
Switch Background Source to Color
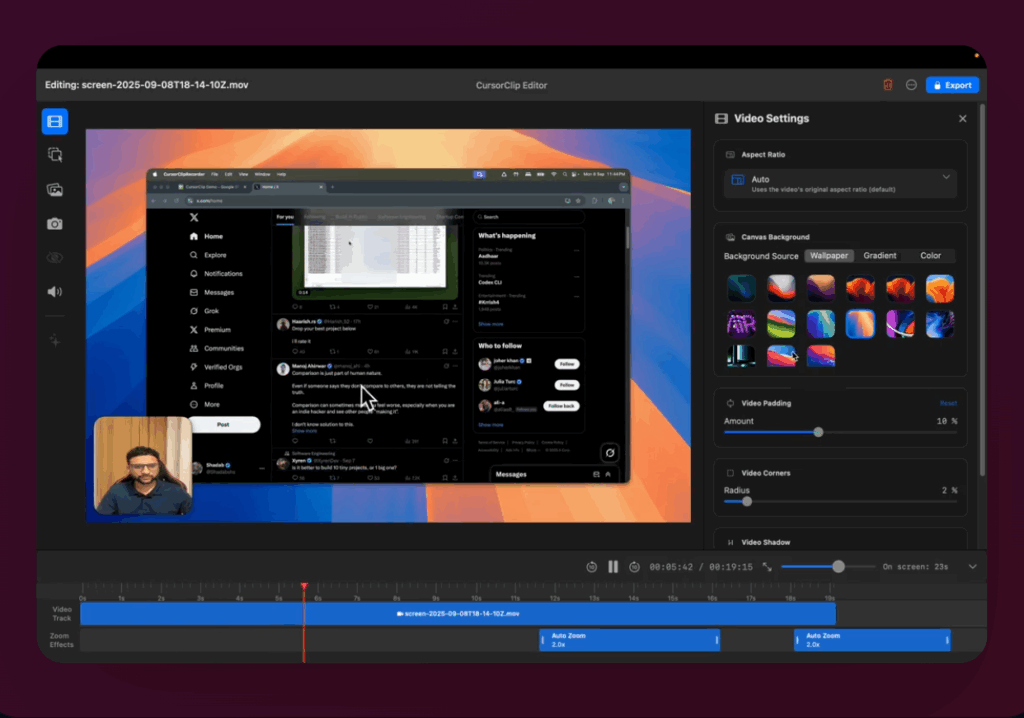[x=930, y=255]
